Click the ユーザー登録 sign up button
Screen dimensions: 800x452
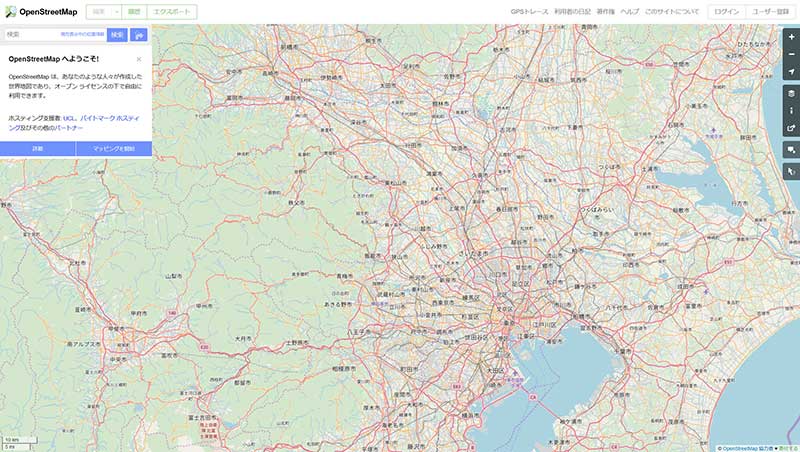[x=770, y=12]
